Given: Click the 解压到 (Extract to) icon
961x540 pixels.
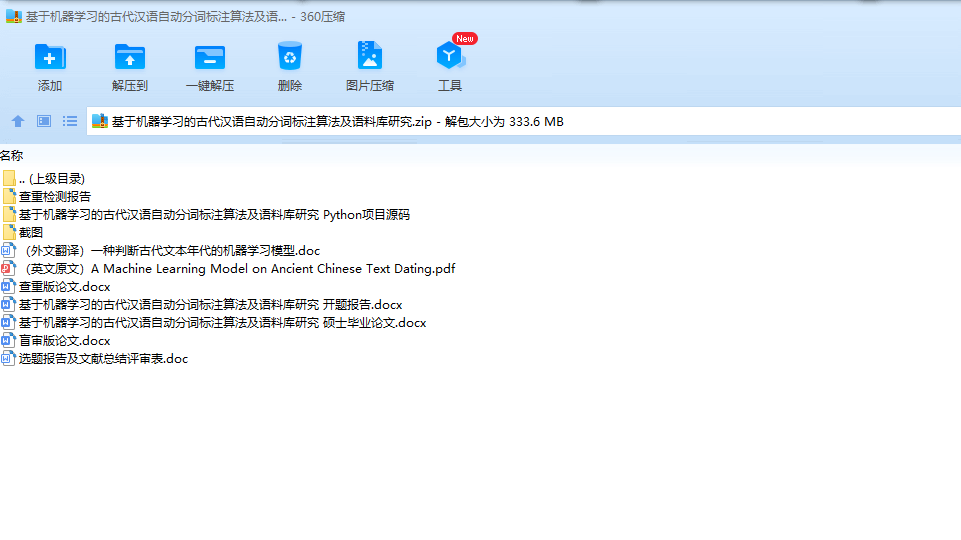Looking at the screenshot, I should tap(130, 58).
